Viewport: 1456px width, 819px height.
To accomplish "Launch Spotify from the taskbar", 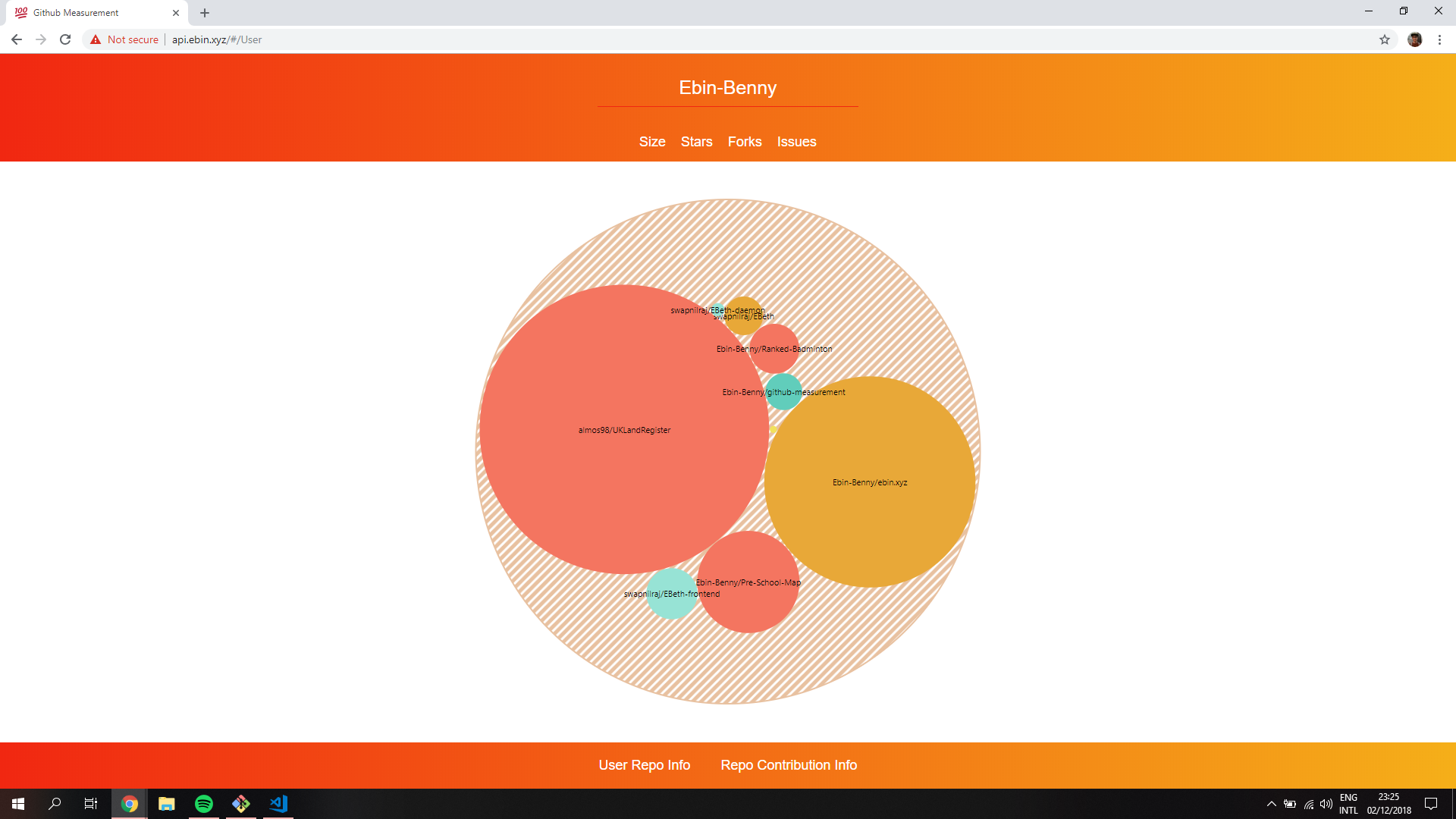I will pos(204,804).
